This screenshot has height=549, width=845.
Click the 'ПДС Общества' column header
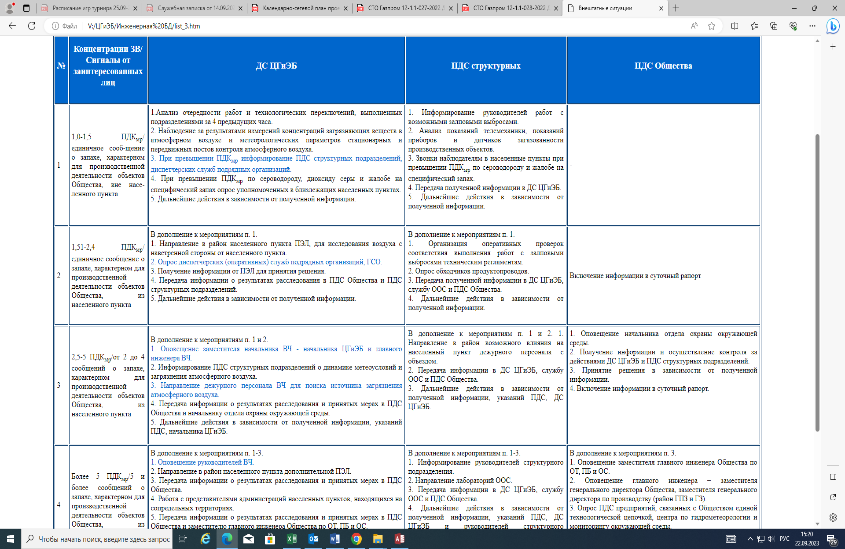tap(663, 66)
